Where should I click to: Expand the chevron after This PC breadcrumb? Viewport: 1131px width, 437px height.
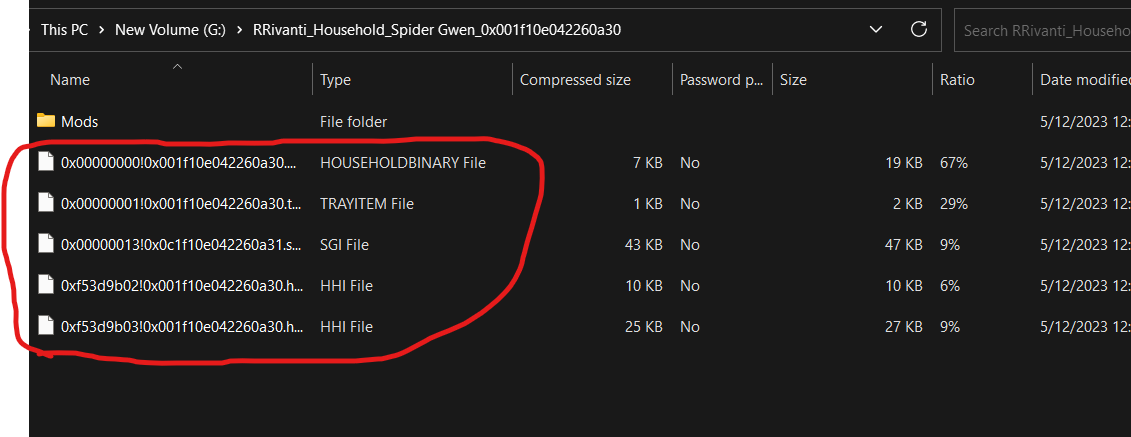point(102,30)
